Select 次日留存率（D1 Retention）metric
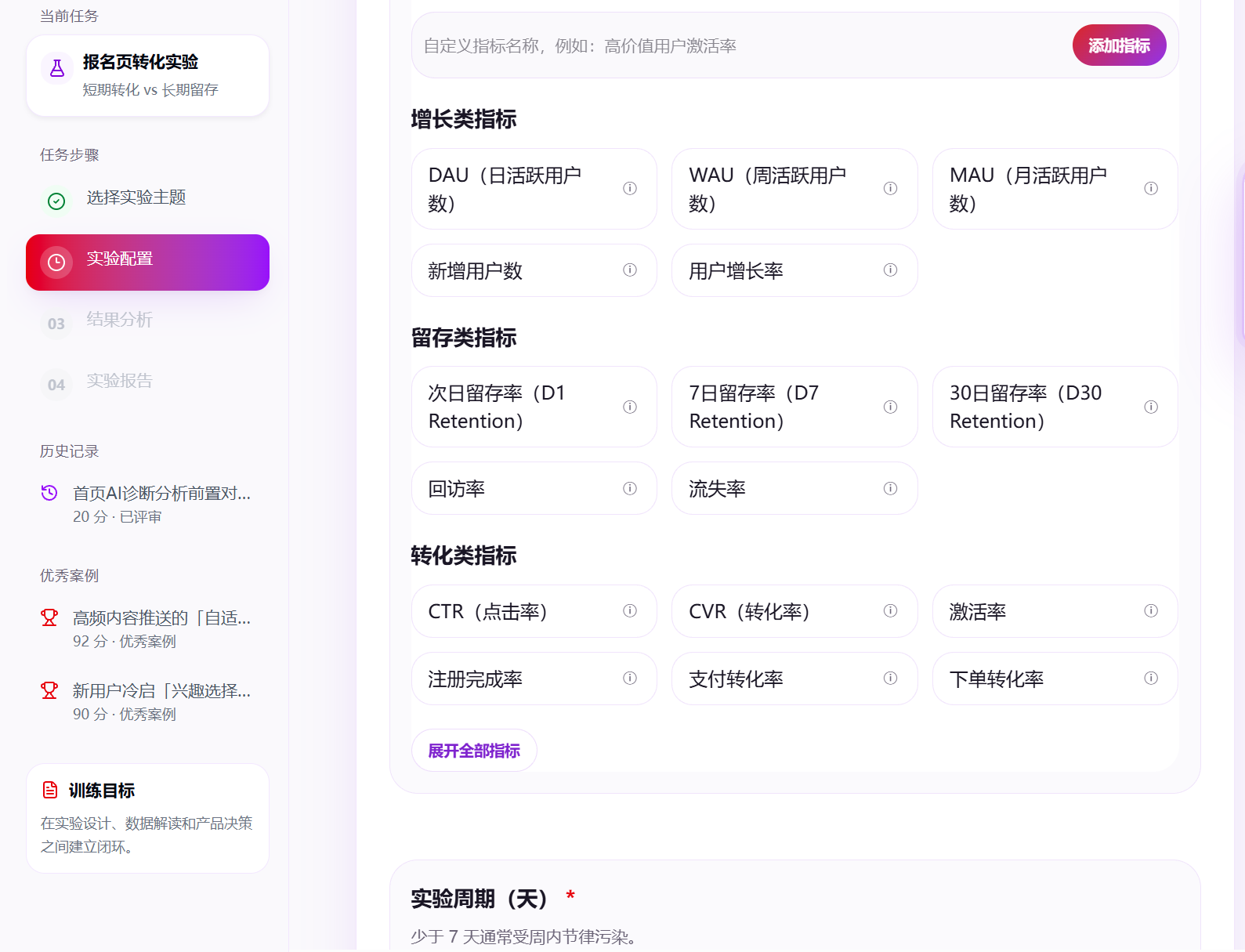1245x952 pixels. [534, 407]
